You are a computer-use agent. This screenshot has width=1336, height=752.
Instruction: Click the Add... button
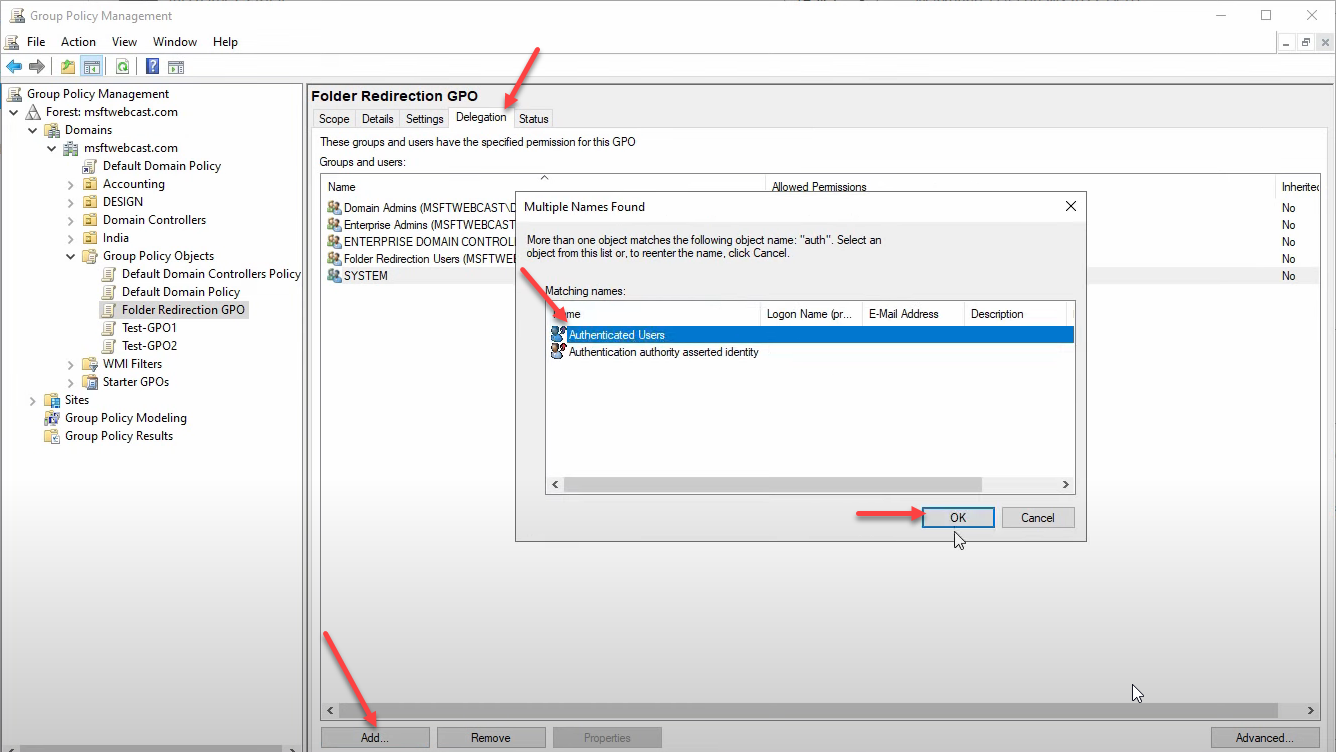[375, 738]
